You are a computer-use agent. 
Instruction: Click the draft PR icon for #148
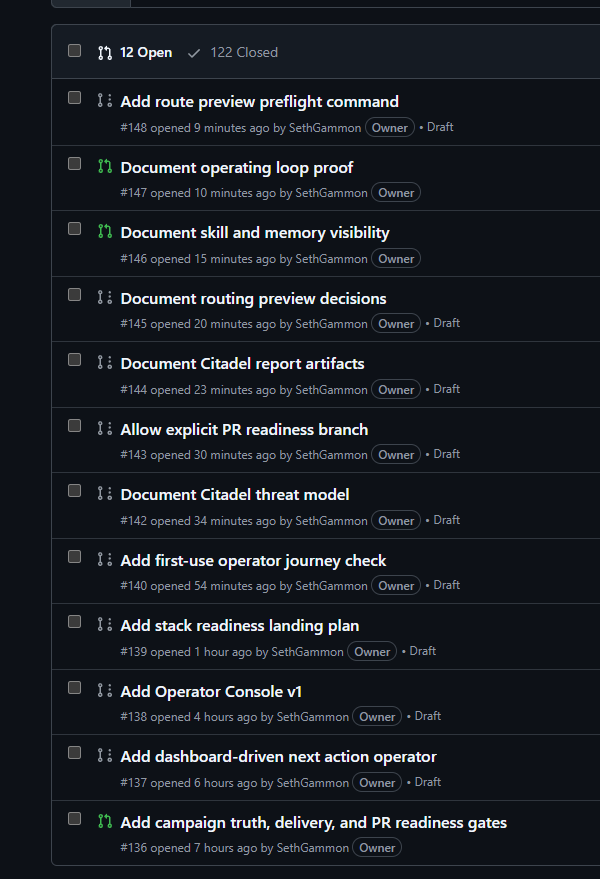(105, 100)
